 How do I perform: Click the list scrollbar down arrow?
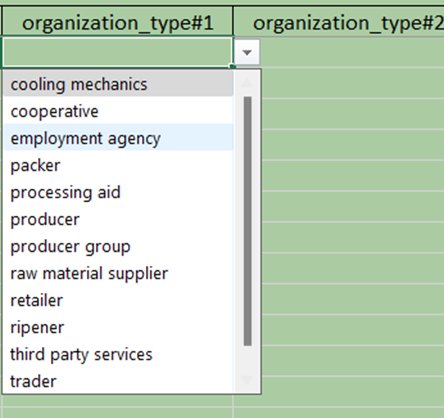point(247,380)
